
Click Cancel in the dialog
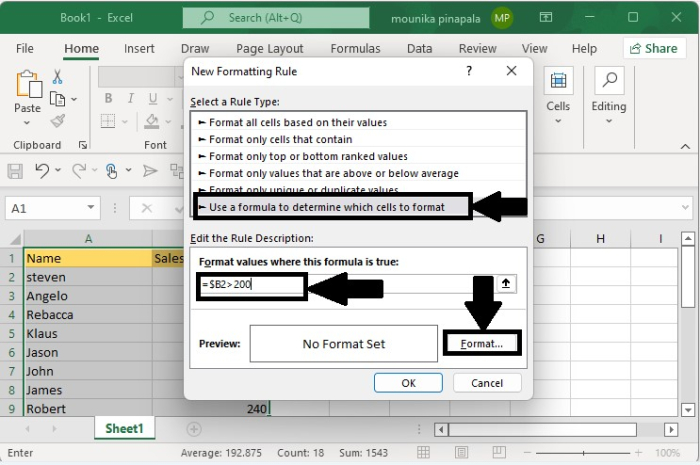487,383
